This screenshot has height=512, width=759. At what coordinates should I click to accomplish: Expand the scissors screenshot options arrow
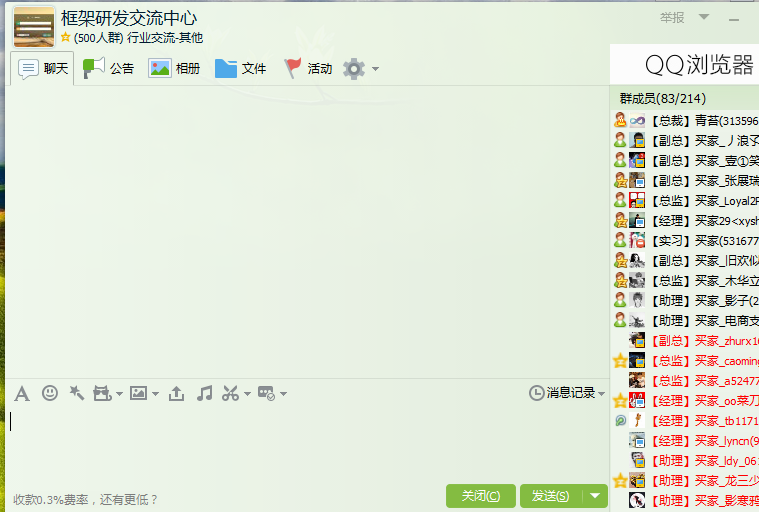pos(247,394)
